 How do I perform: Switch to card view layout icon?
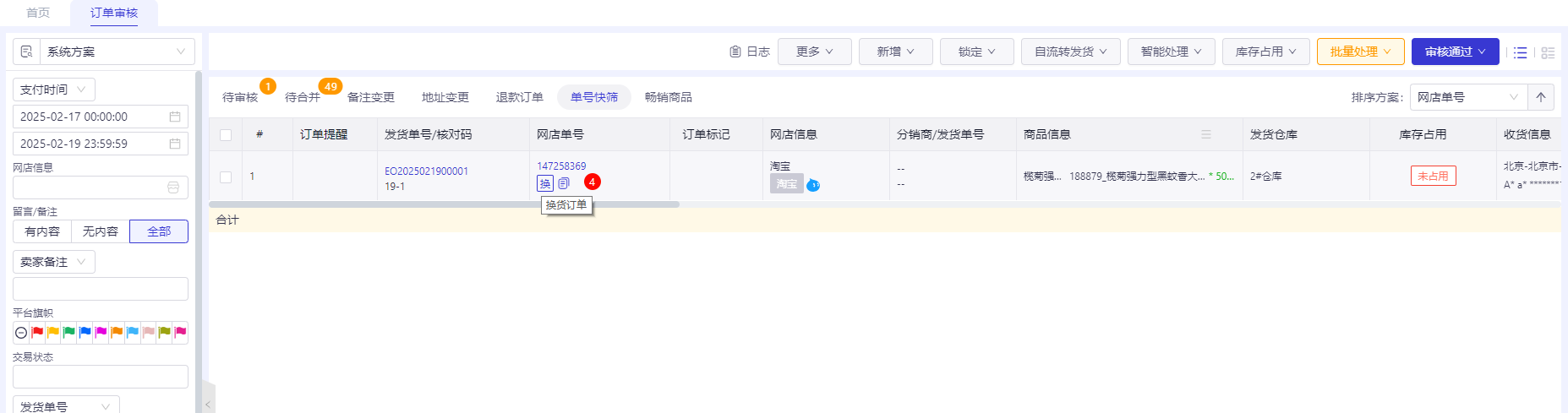coord(1549,52)
